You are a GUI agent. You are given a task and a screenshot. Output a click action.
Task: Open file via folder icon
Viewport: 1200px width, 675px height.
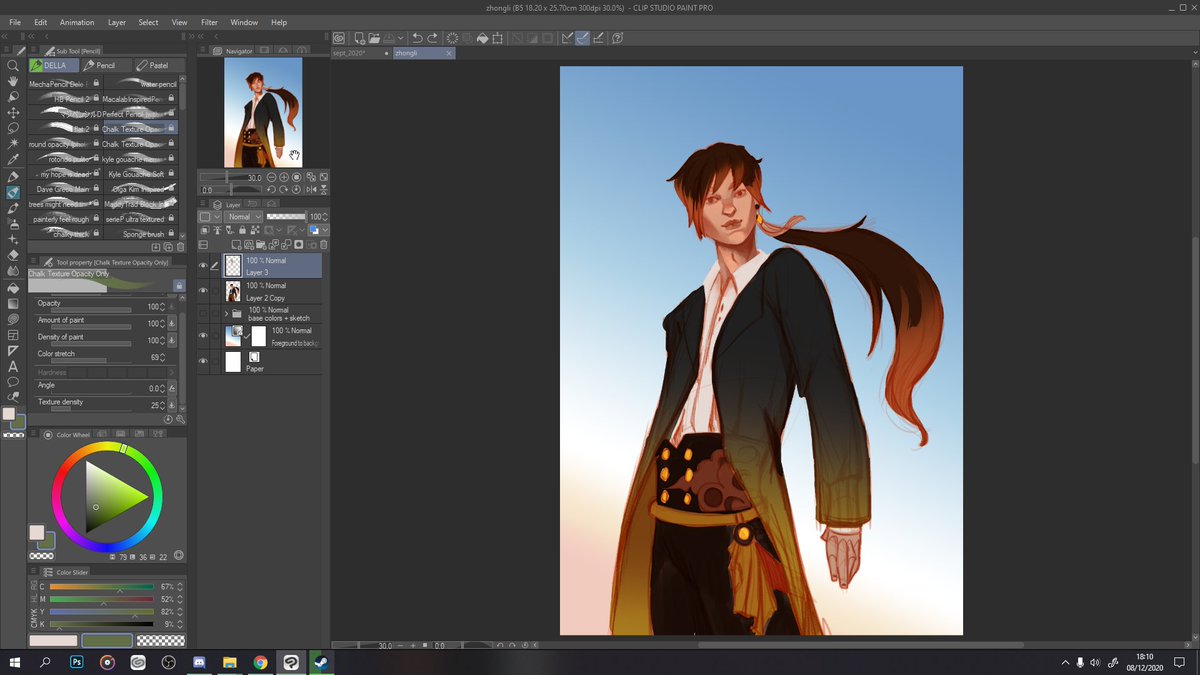point(375,38)
